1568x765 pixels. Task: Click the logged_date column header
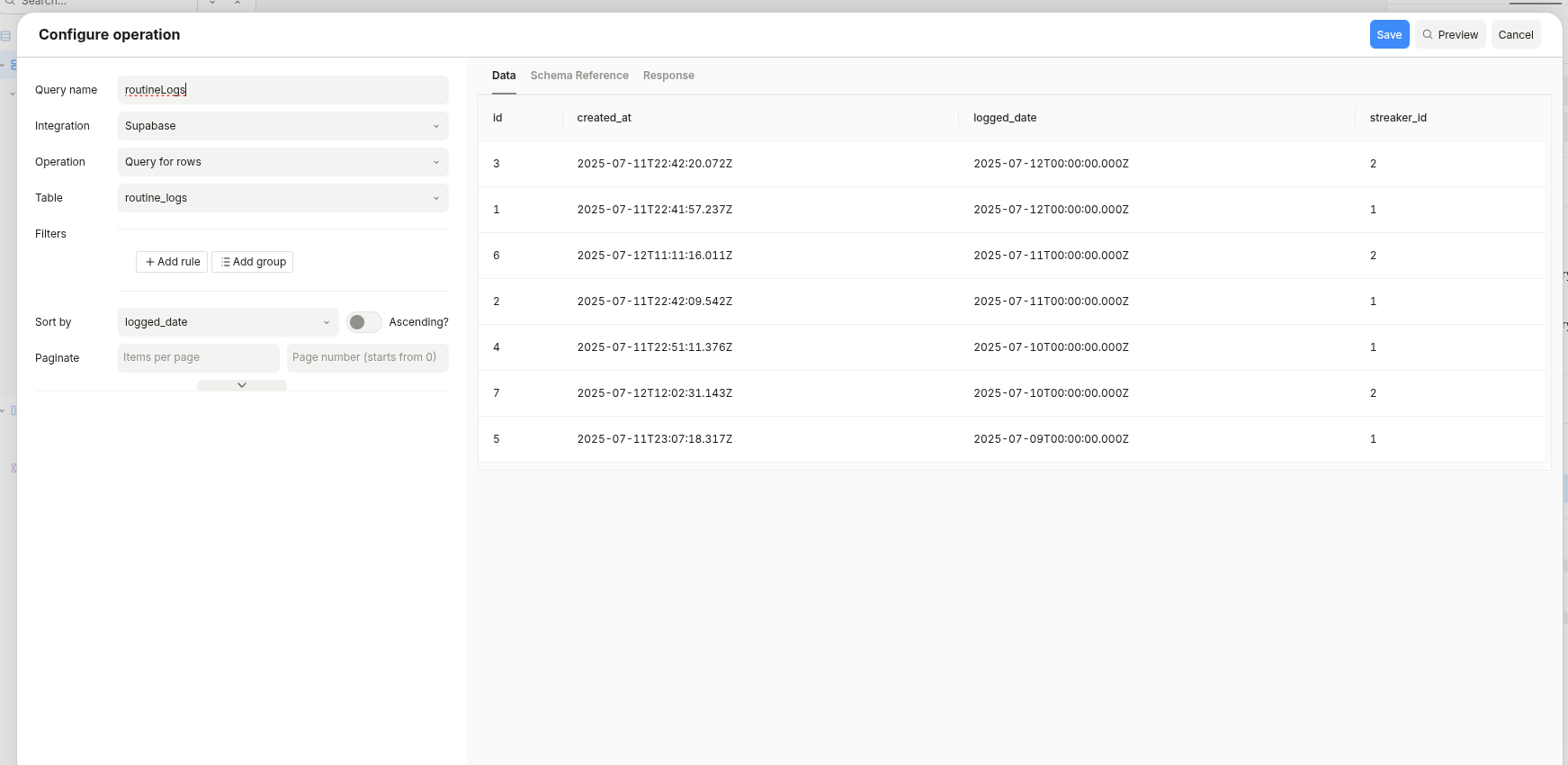point(1005,118)
